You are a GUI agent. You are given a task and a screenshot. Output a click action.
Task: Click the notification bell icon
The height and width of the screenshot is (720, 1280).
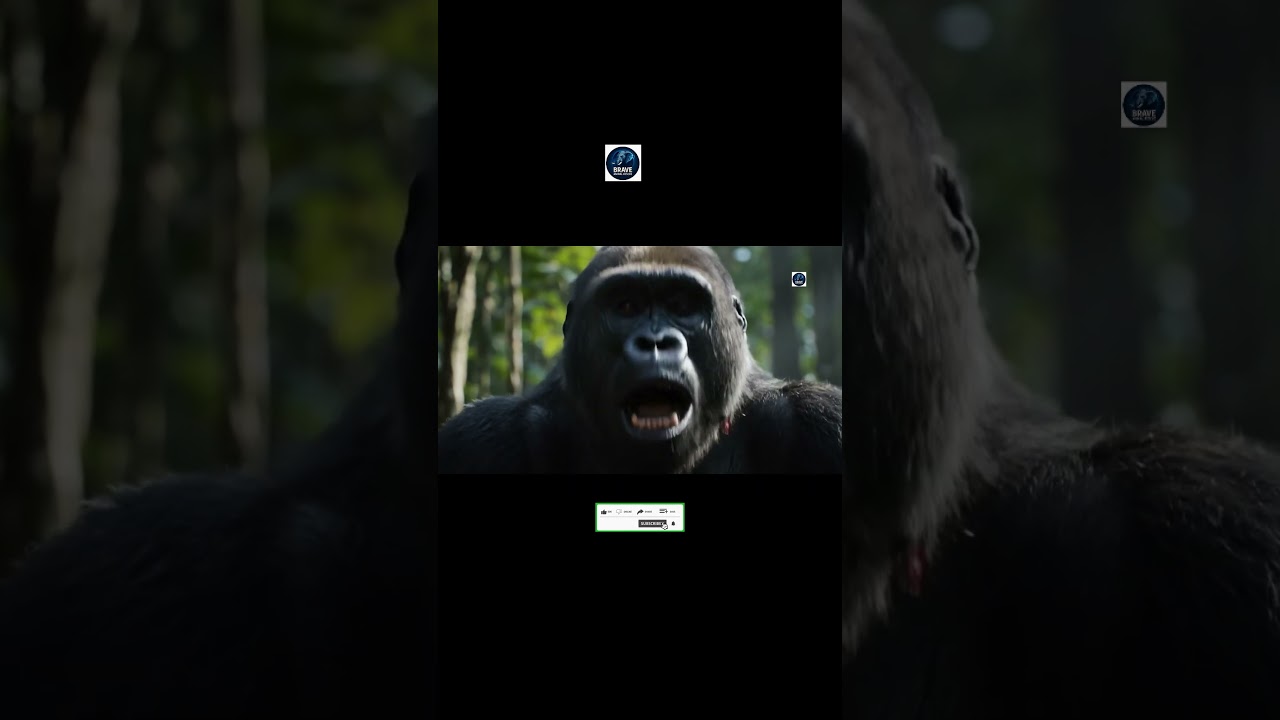pos(673,523)
